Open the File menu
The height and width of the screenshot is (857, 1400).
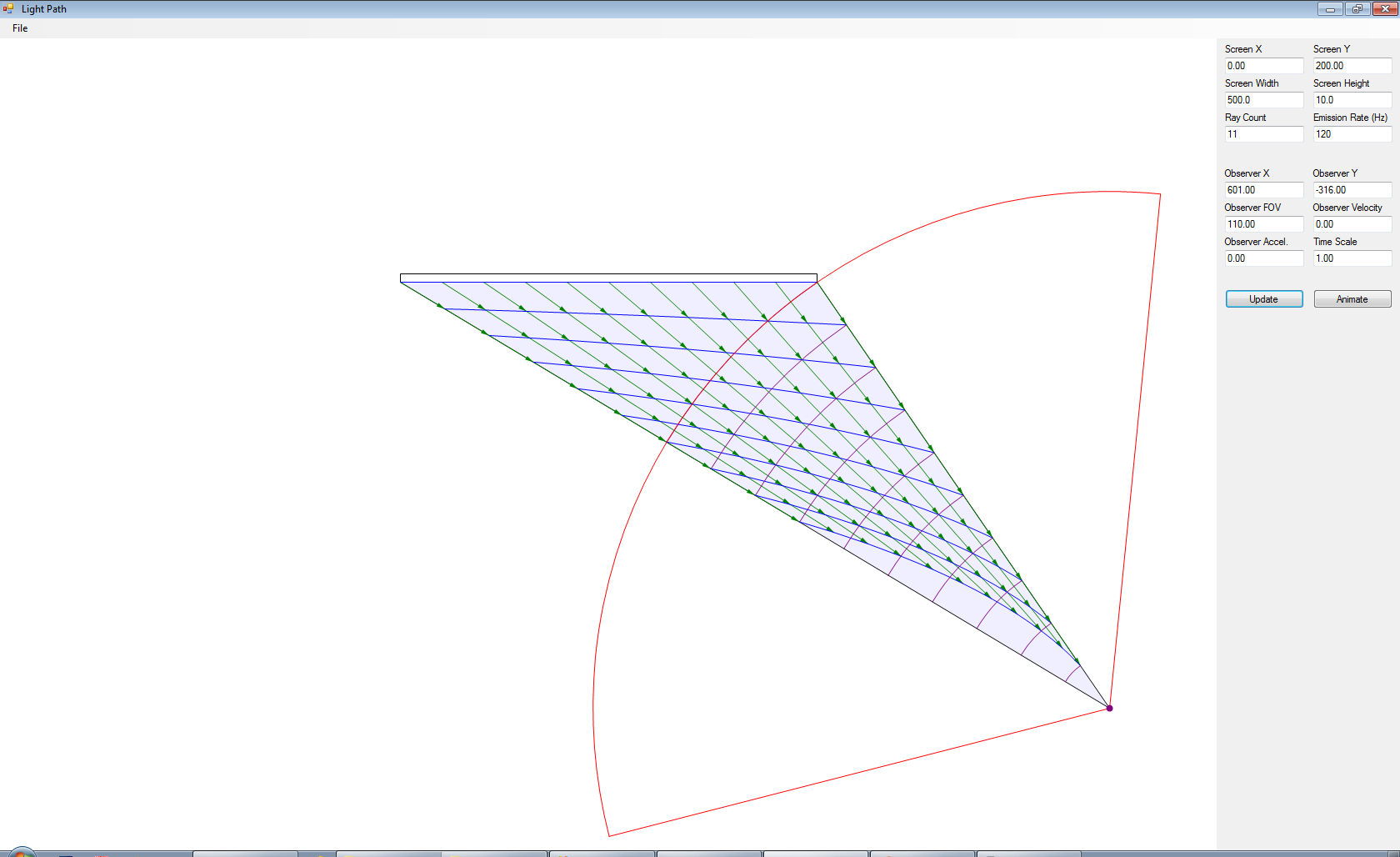[20, 28]
